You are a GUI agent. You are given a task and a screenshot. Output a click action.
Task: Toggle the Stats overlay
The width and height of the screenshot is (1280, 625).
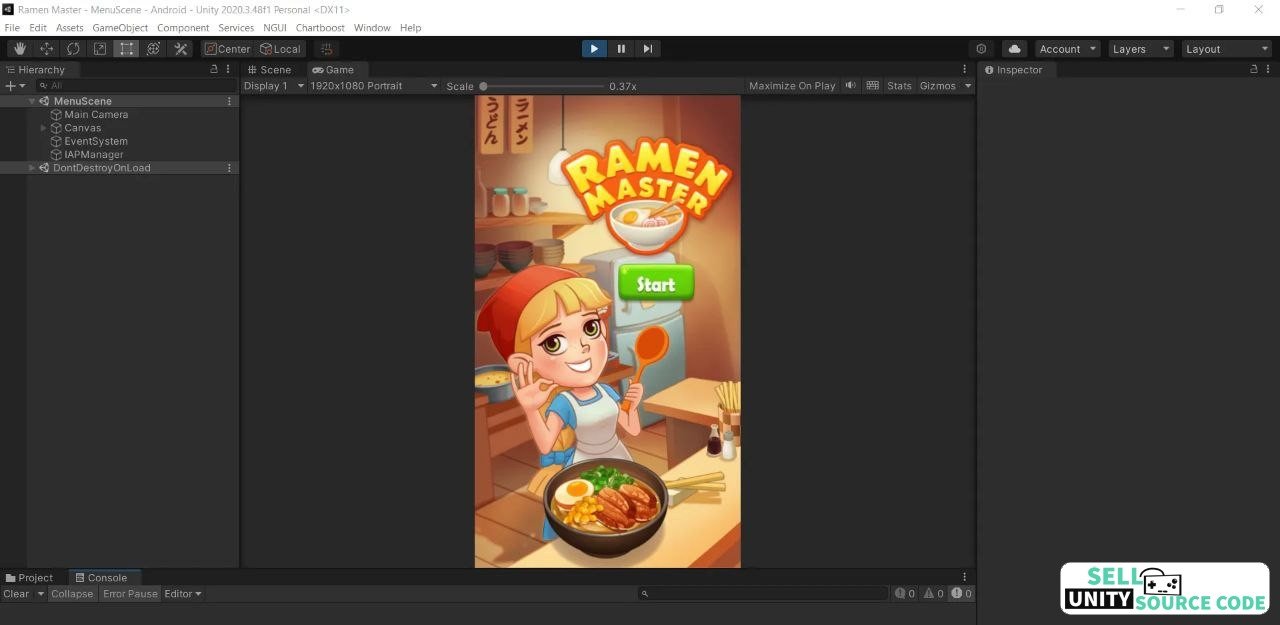899,86
